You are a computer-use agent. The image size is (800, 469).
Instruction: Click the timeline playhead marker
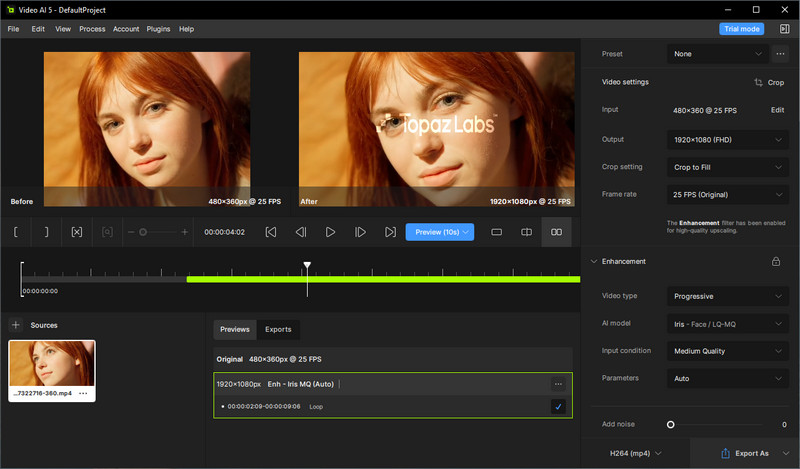click(x=307, y=265)
